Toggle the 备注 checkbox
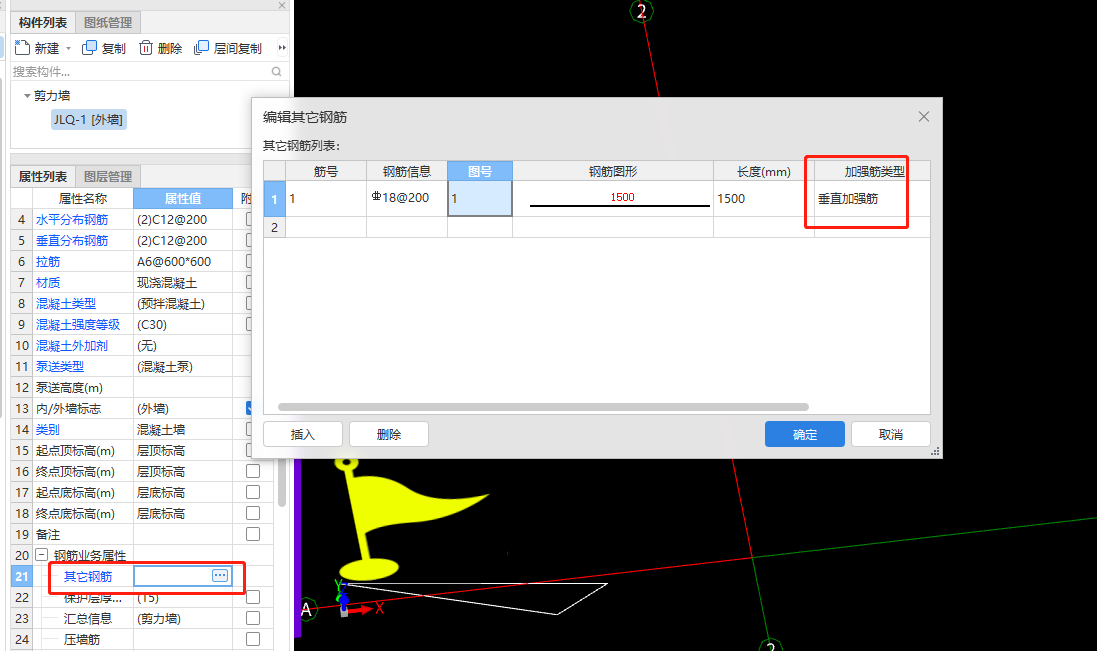 253,534
